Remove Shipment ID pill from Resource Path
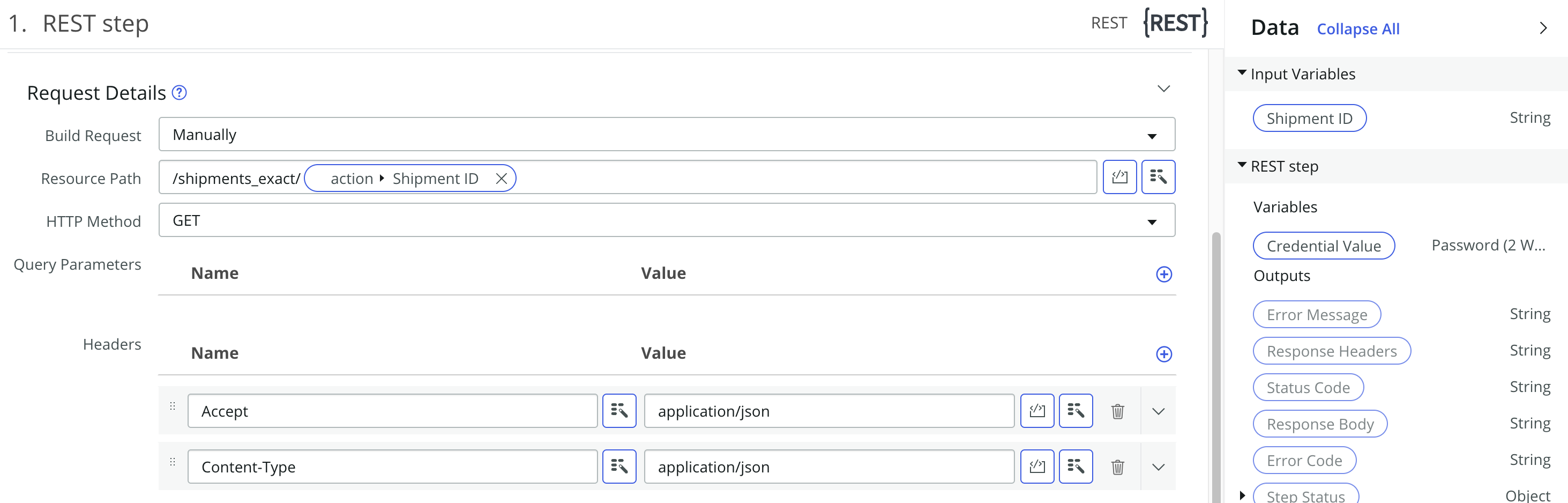Viewport: 1568px width, 503px height. [x=501, y=179]
